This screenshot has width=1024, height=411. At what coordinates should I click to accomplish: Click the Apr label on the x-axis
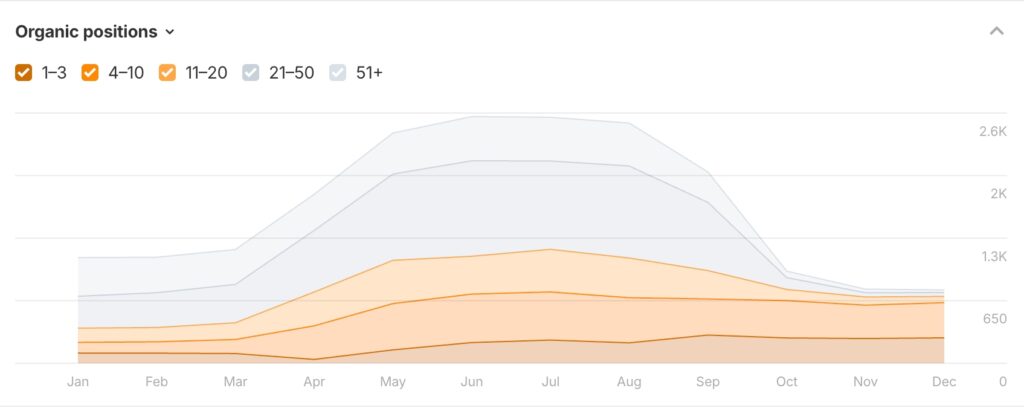314,381
